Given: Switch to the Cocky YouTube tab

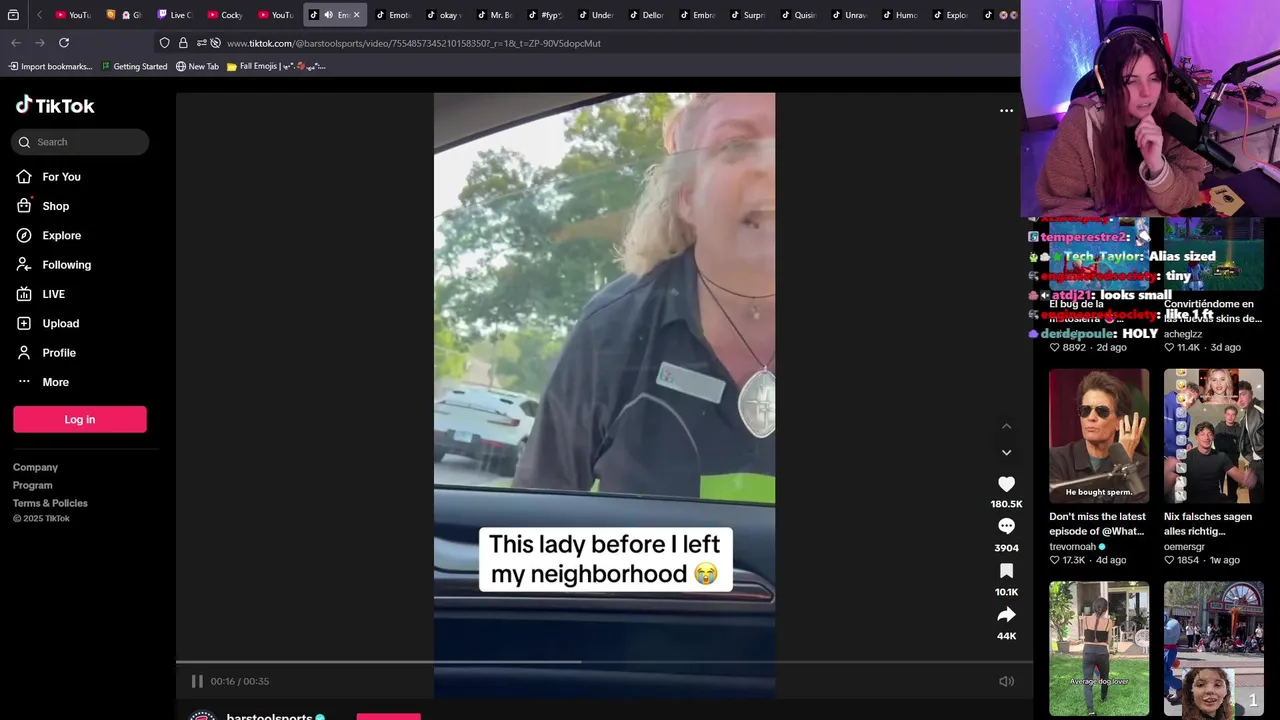Looking at the screenshot, I should point(225,15).
